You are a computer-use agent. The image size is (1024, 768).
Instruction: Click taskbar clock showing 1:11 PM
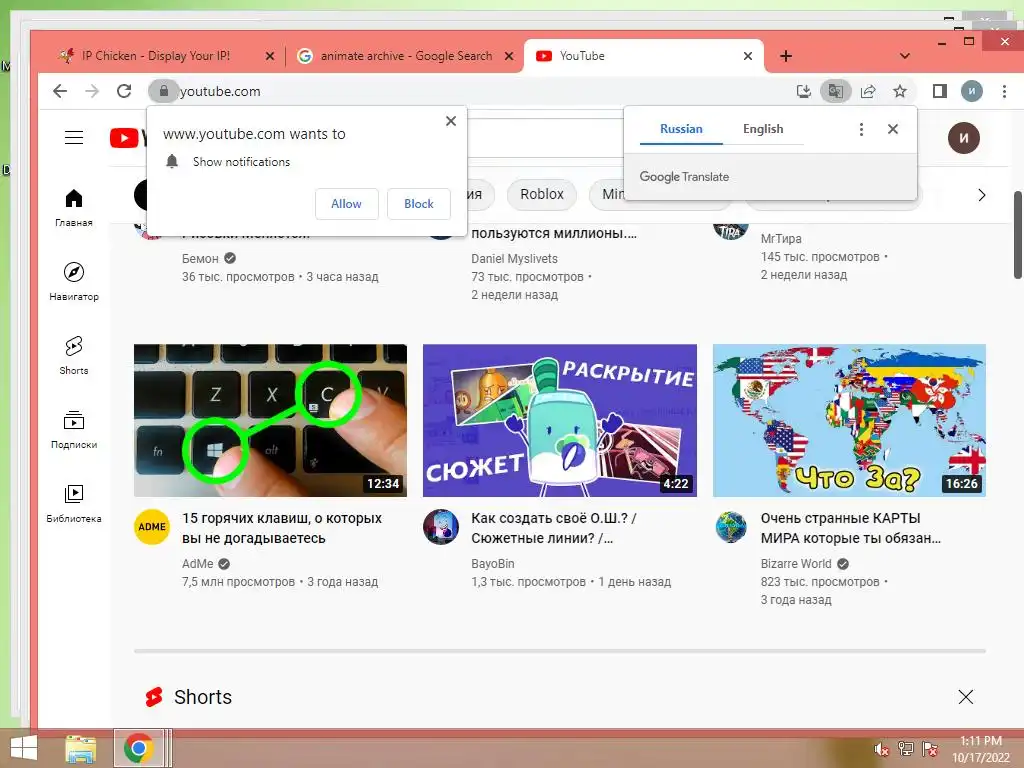[x=980, y=749]
